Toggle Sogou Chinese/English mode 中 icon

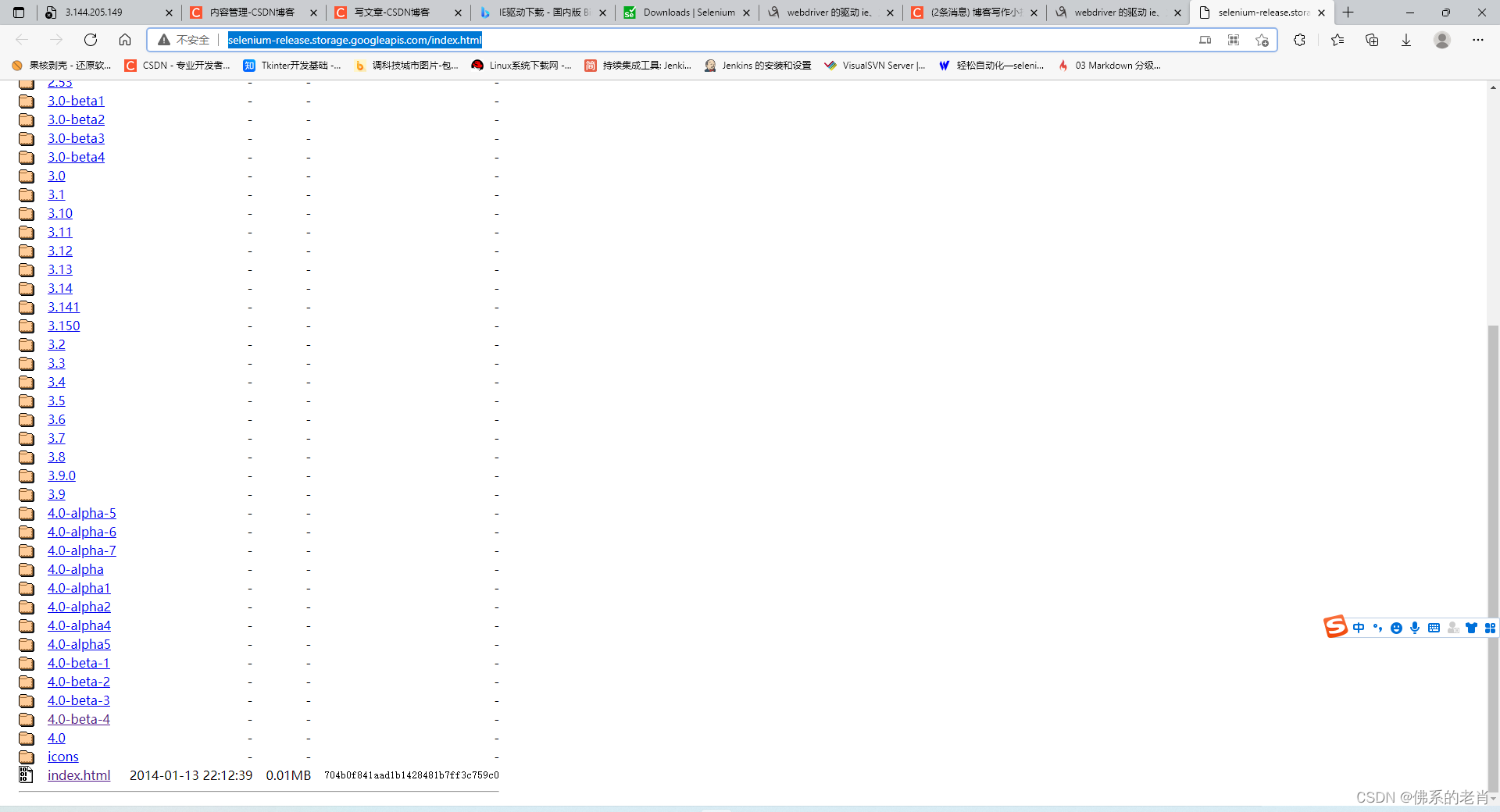click(x=1359, y=628)
